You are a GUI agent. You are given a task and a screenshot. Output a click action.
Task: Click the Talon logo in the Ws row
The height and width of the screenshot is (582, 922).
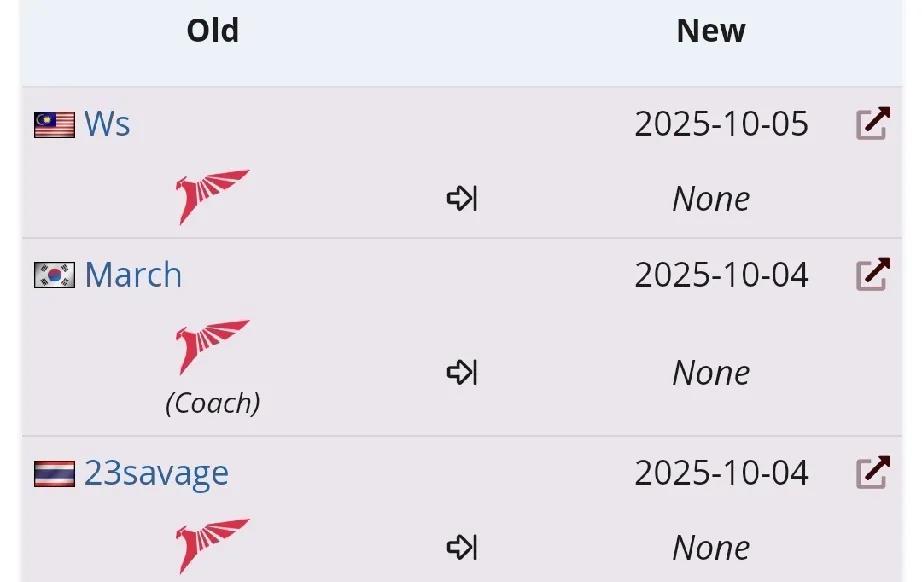pyautogui.click(x=212, y=197)
